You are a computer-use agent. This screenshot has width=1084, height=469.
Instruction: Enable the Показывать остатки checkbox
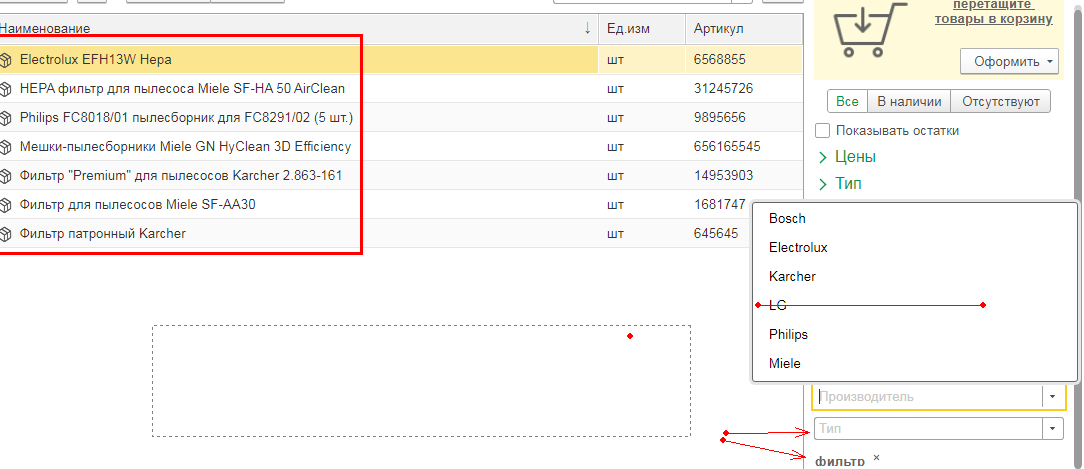point(823,131)
